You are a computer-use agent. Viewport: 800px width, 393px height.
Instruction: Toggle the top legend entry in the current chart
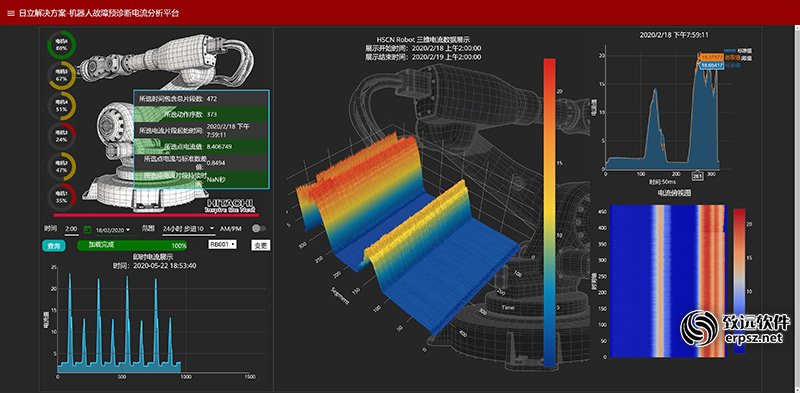pyautogui.click(x=737, y=51)
